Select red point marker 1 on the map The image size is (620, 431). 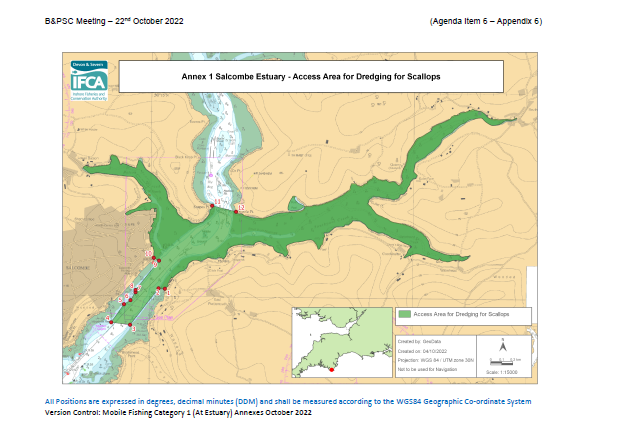[165, 289]
